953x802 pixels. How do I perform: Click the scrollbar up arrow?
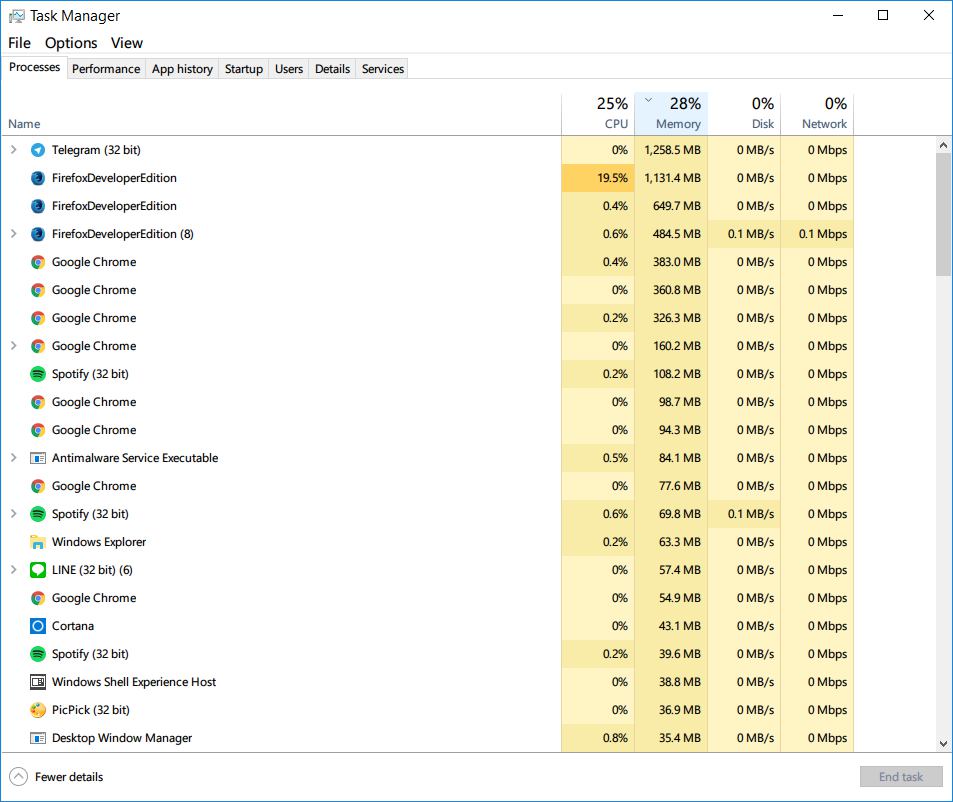943,145
